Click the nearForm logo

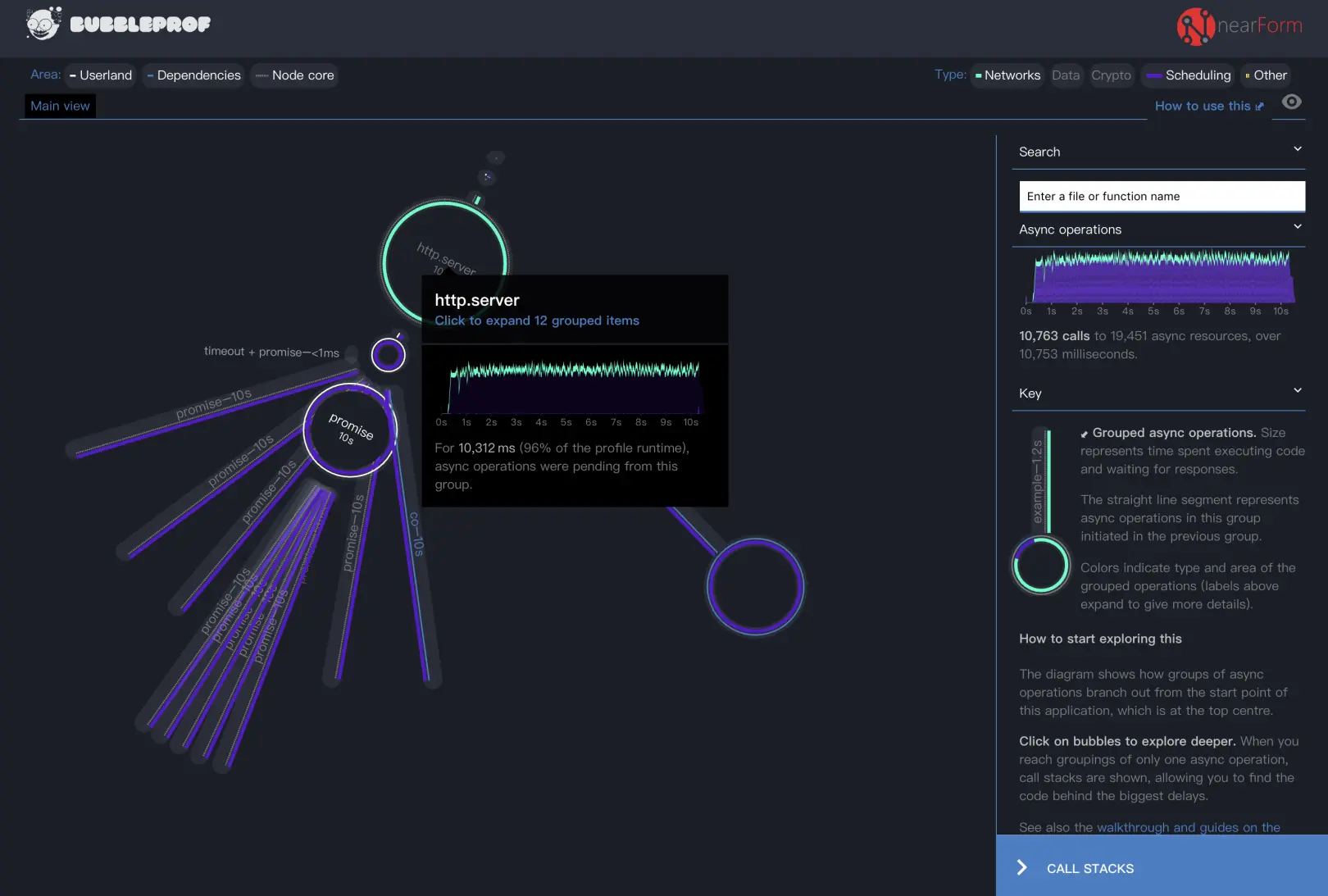click(1239, 26)
